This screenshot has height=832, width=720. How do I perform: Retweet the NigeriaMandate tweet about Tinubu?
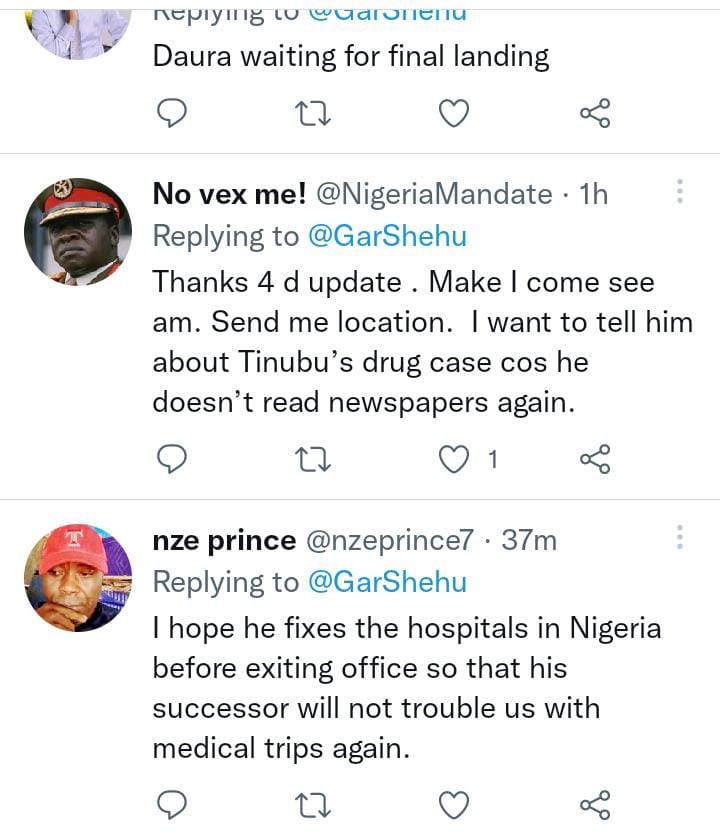(x=313, y=459)
